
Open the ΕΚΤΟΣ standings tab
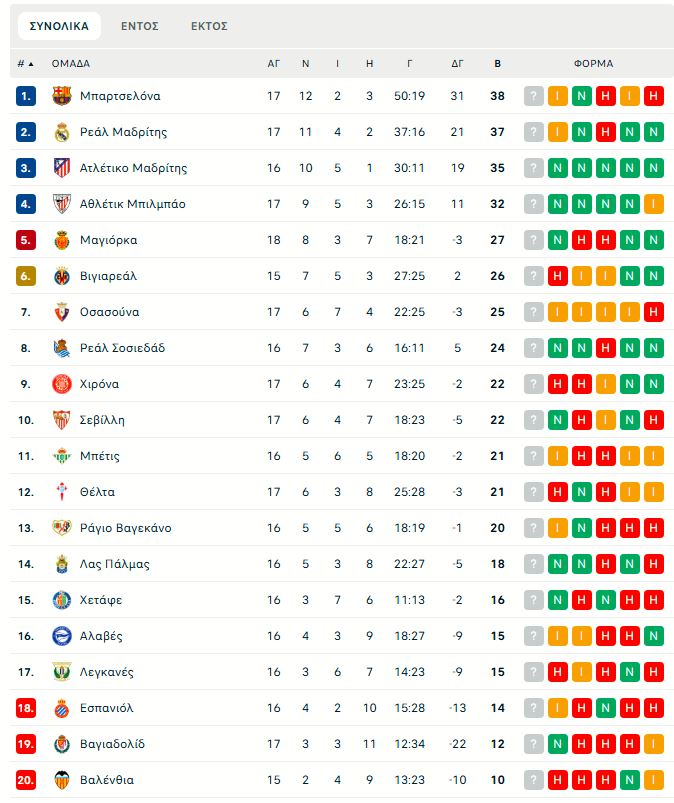click(209, 26)
